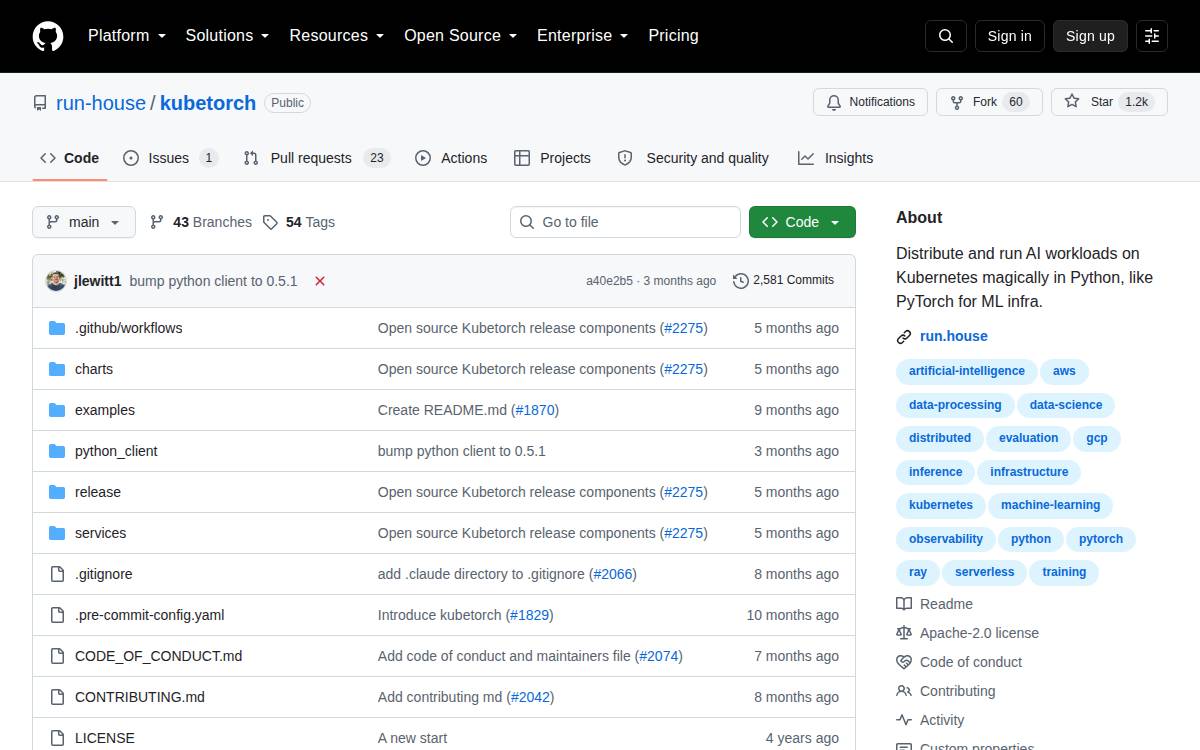Click the Contributing people icon
The width and height of the screenshot is (1200, 750).
click(904, 691)
